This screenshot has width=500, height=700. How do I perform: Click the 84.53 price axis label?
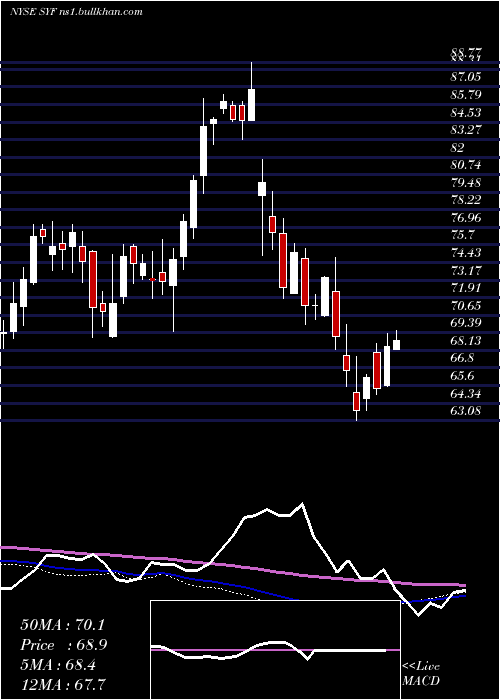point(466,112)
